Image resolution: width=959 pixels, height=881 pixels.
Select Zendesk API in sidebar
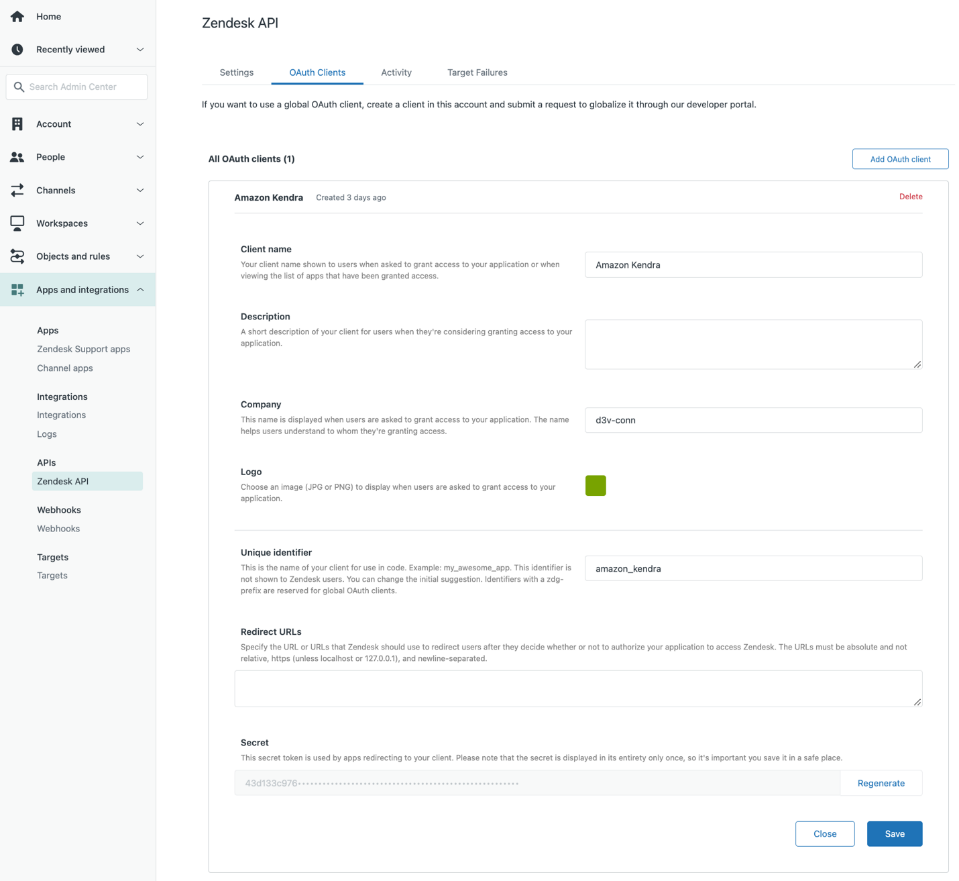(87, 481)
